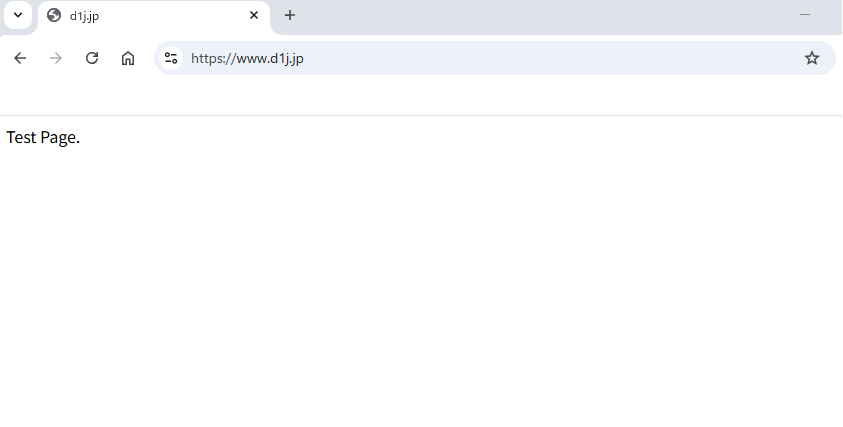Screen dimensions: 843x427
Task: Go back to the previous page
Action: coord(20,58)
